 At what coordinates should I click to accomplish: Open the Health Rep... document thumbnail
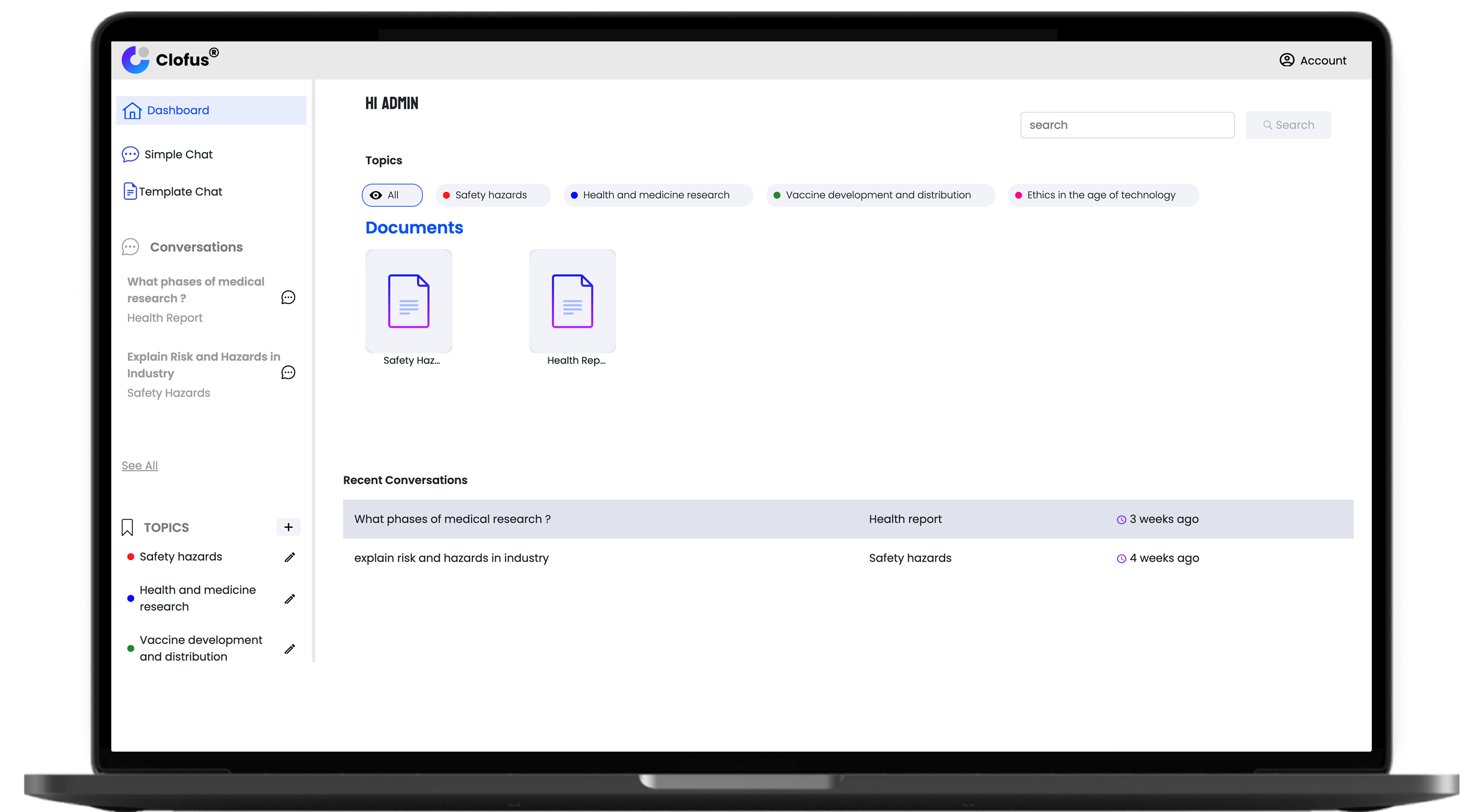click(572, 301)
